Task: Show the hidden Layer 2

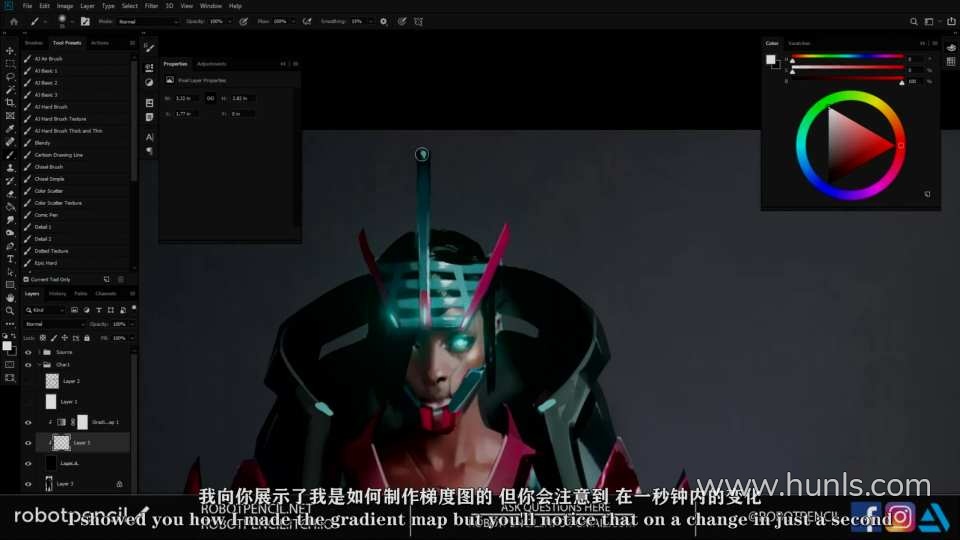Action: pos(28,381)
